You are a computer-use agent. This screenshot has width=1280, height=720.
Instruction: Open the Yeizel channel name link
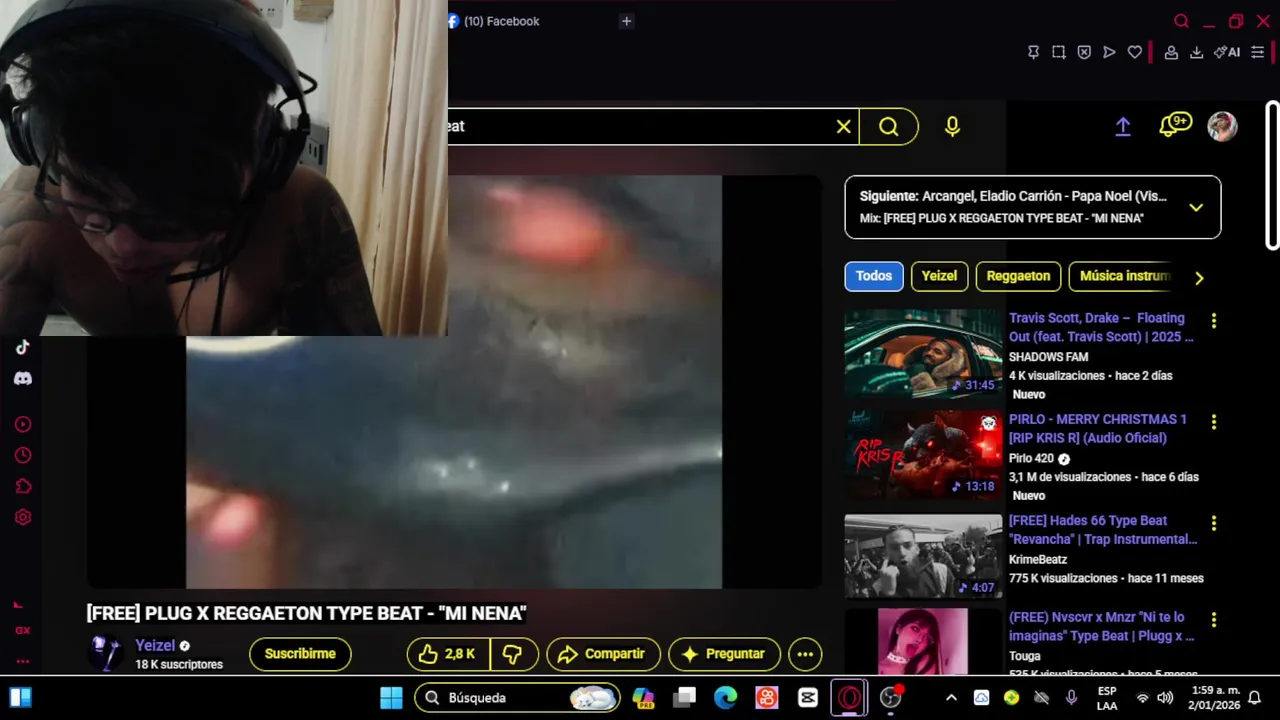155,646
